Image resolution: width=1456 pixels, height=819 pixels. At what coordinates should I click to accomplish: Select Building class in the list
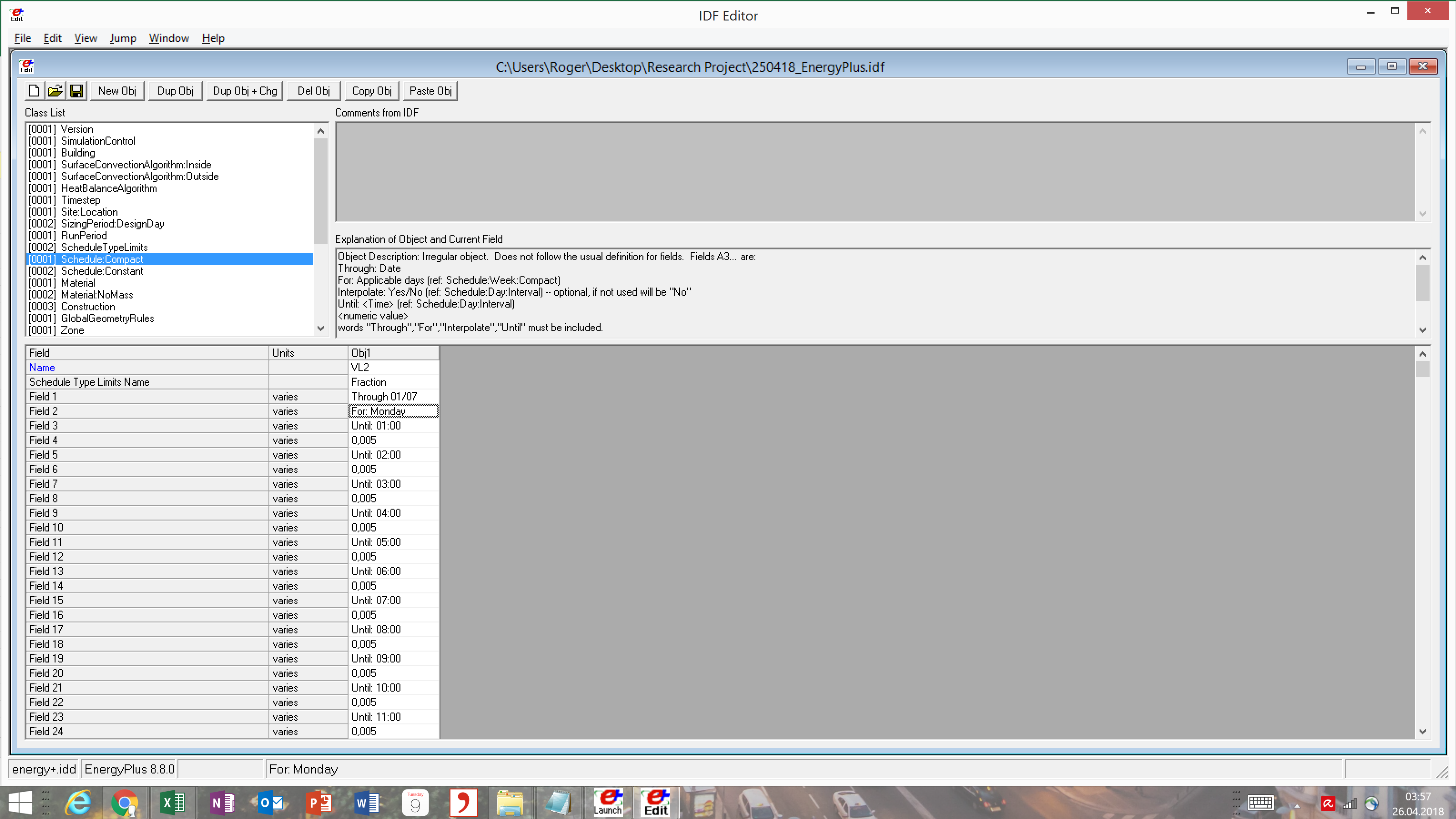(170, 153)
